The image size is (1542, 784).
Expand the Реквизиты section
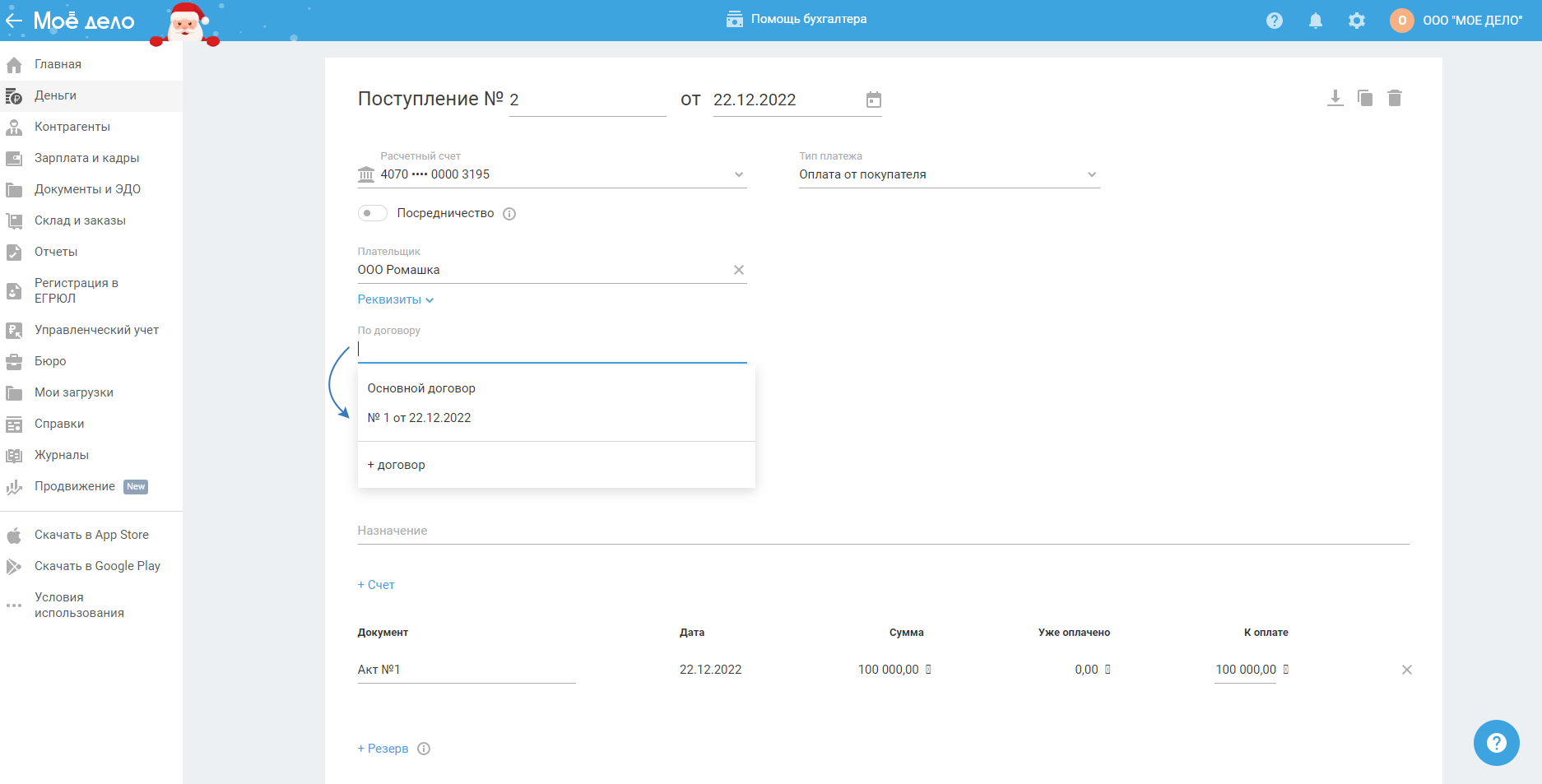395,300
